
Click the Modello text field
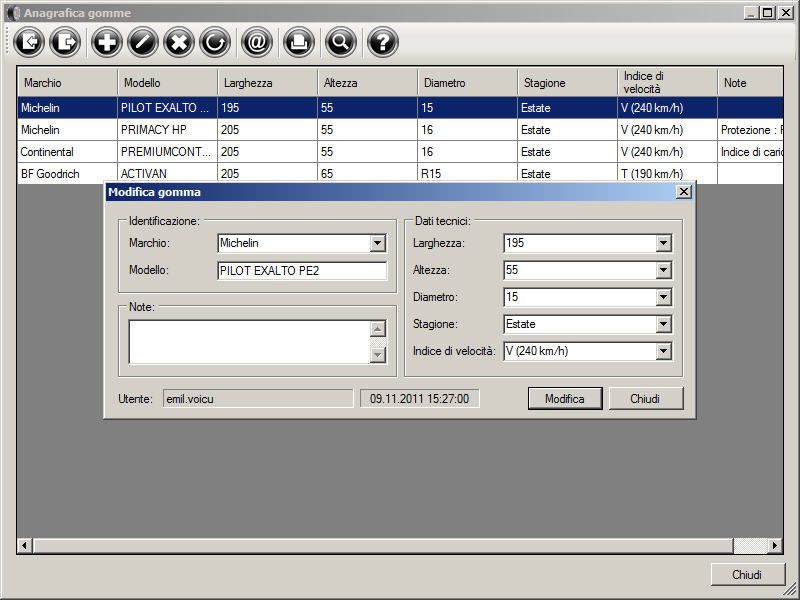tap(302, 271)
